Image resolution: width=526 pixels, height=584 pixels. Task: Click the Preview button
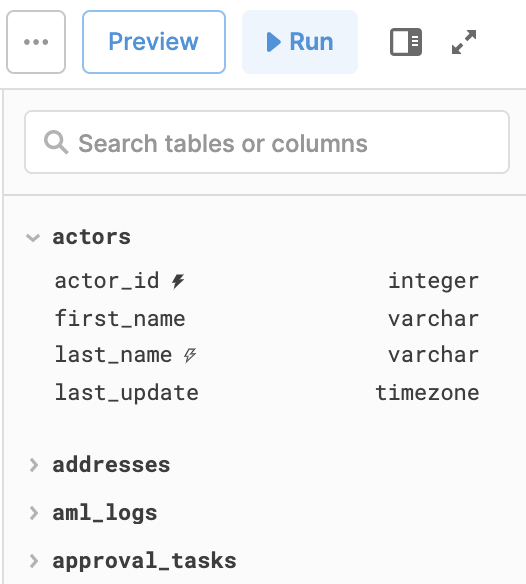(153, 42)
